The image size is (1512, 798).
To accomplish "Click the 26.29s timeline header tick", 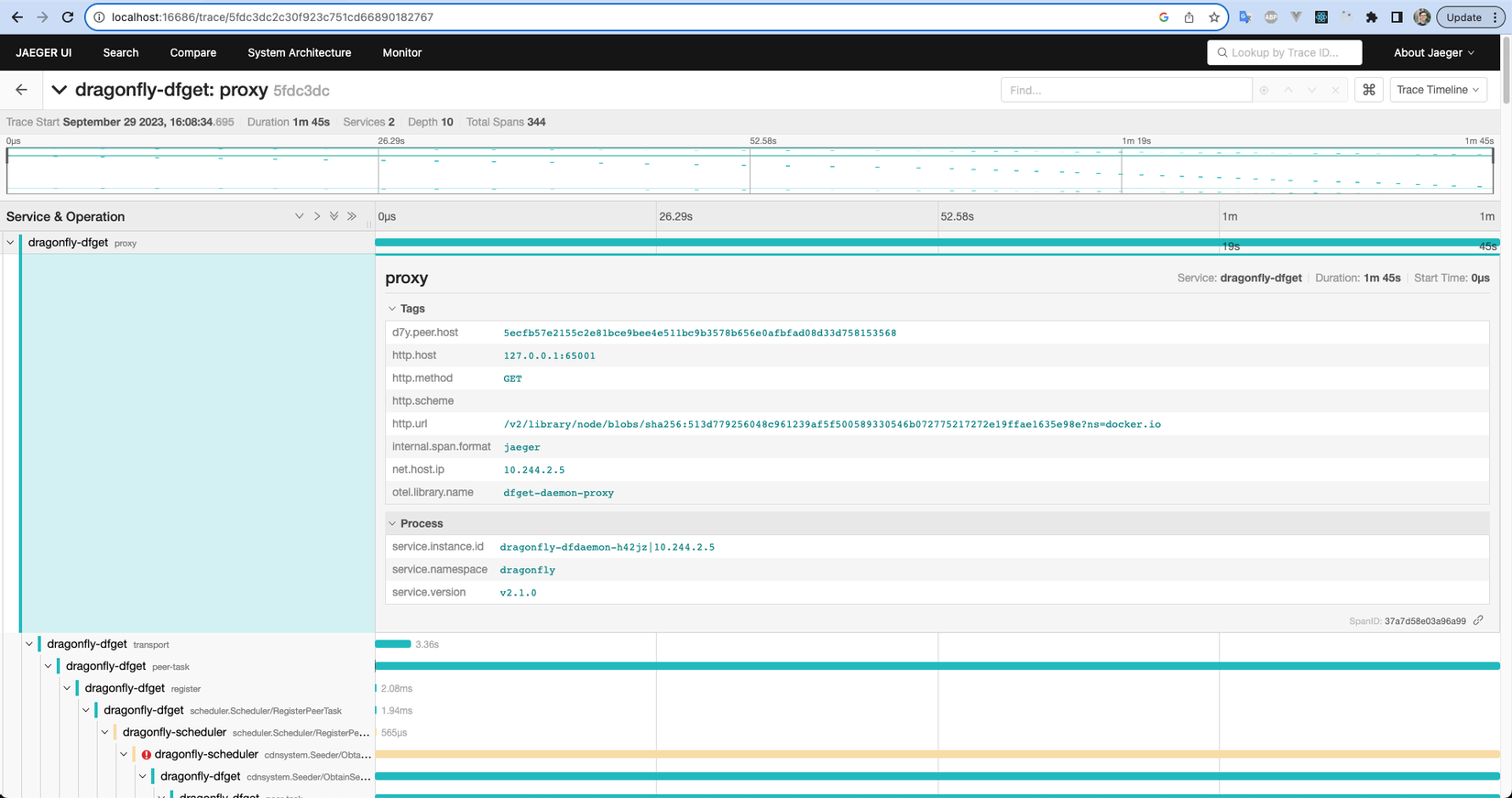I will pyautogui.click(x=676, y=216).
